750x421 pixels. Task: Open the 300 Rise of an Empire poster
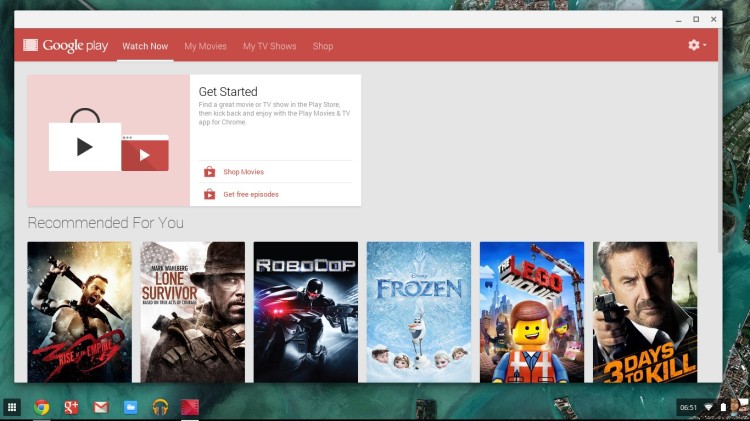pos(79,312)
